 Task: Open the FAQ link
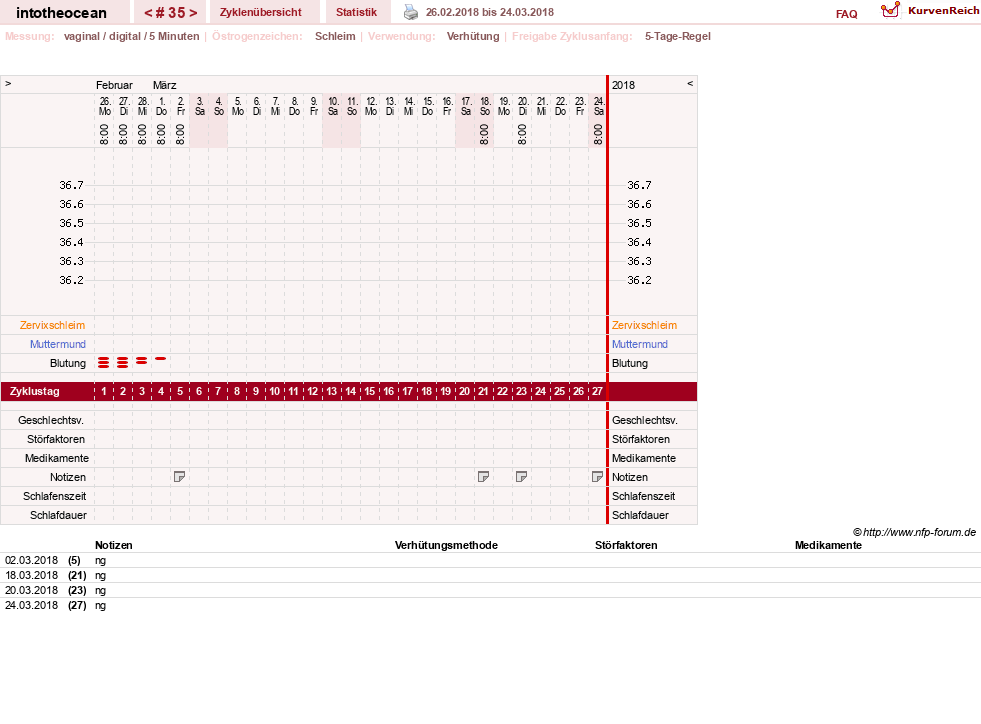pos(846,14)
